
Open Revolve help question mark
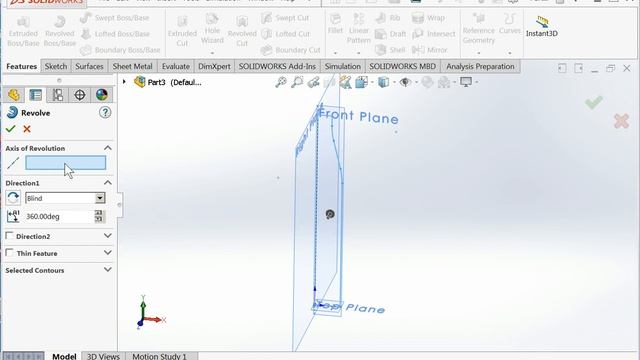tap(105, 113)
